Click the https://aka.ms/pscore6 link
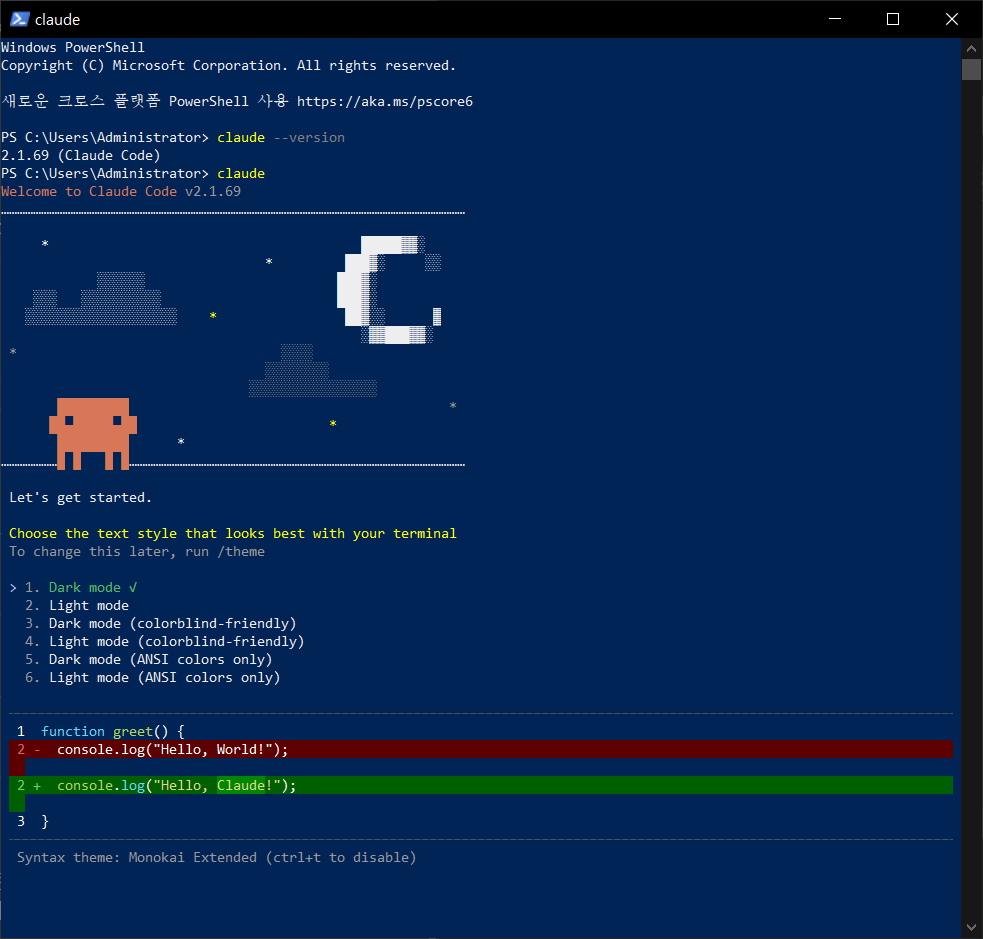Screen dimensions: 983x939 (x=384, y=102)
